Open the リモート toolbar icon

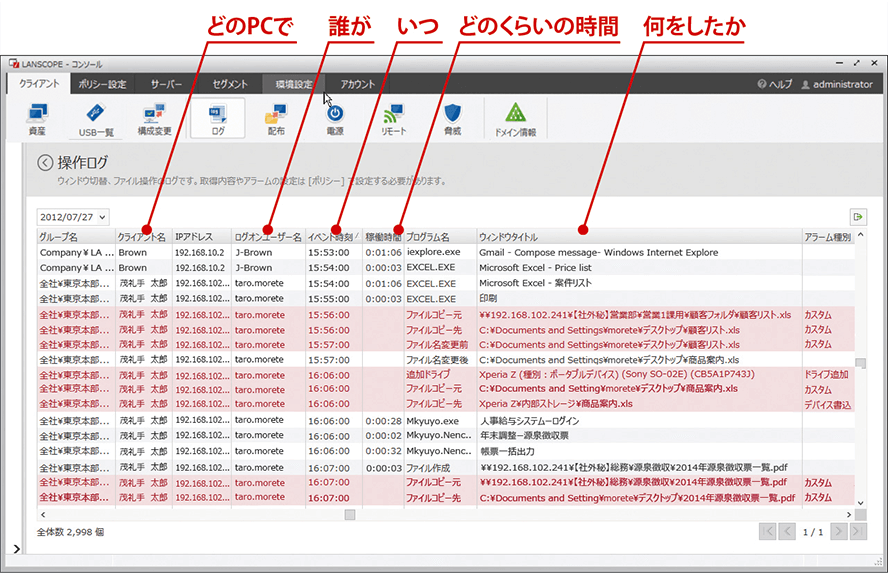click(394, 119)
